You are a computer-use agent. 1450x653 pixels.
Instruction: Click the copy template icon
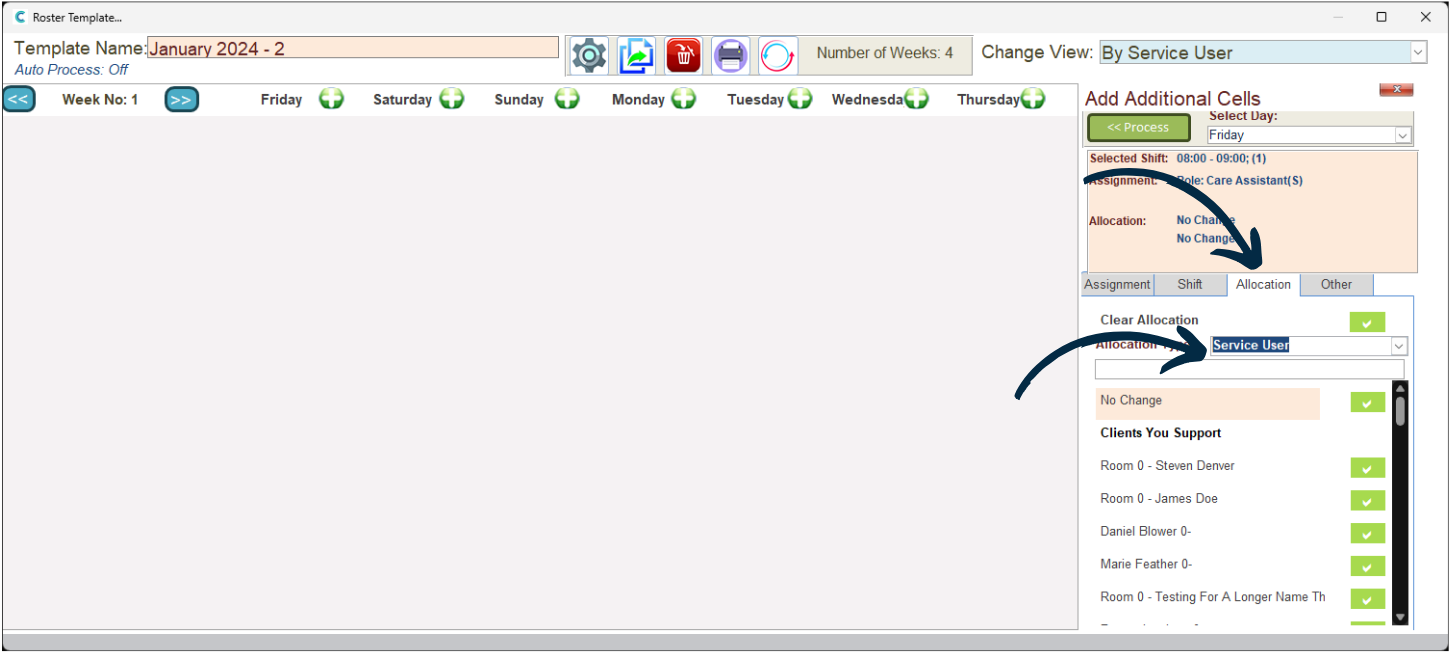pos(635,55)
